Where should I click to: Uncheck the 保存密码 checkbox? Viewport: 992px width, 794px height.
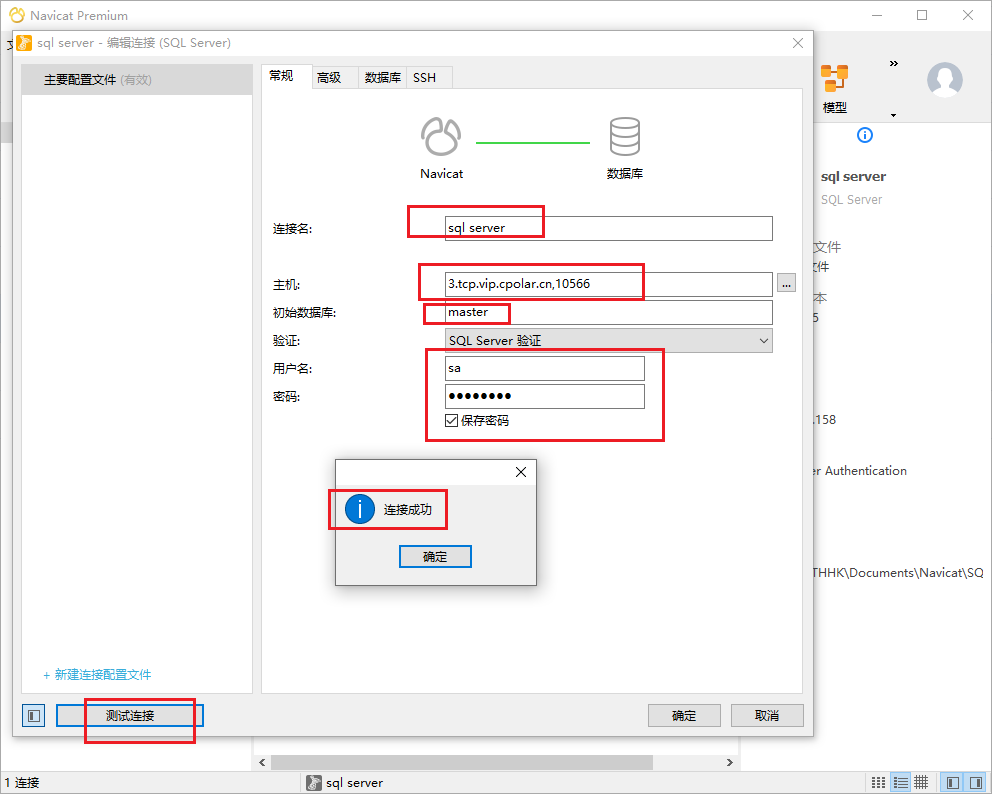point(452,421)
